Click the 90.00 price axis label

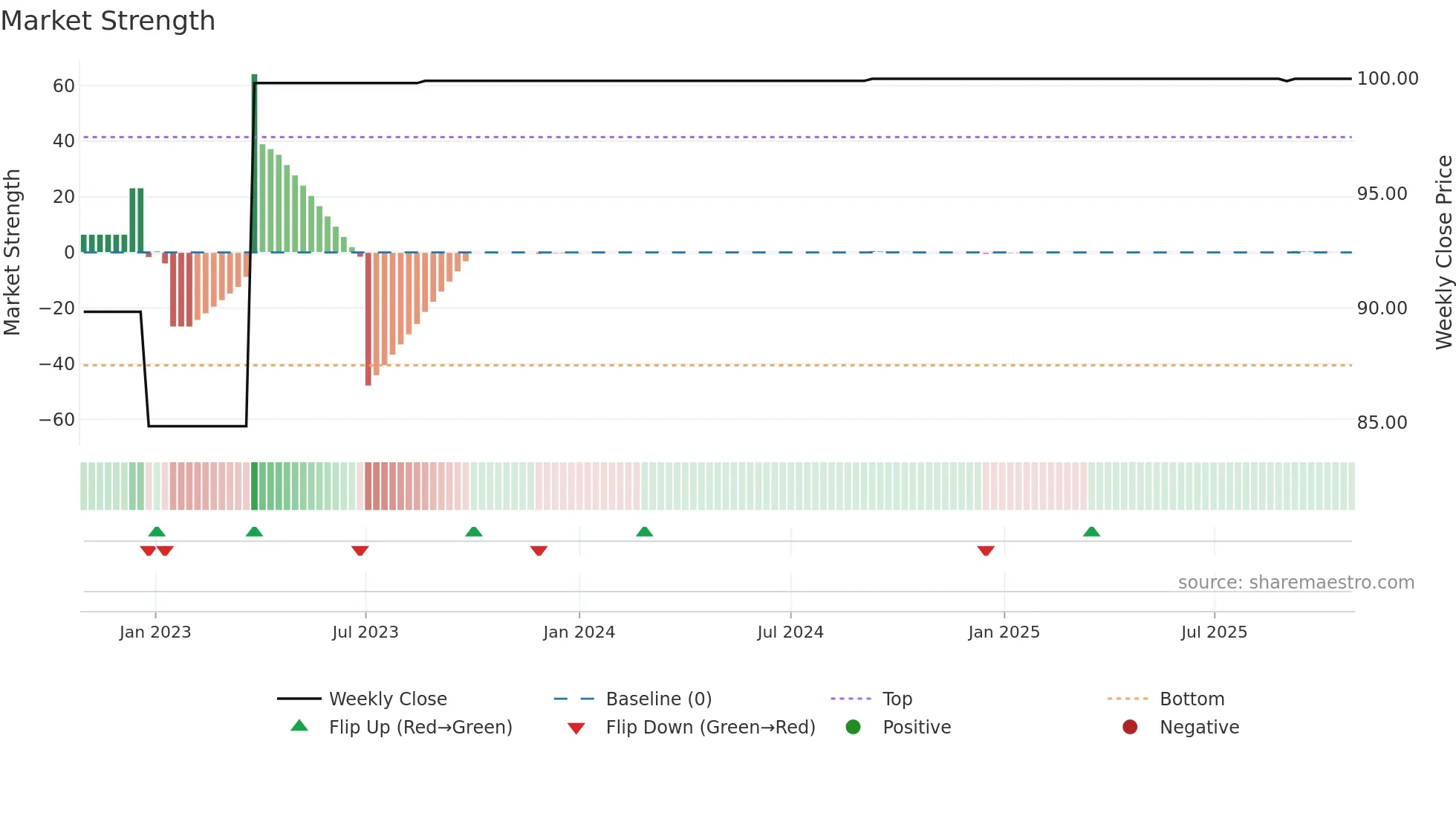point(1382,308)
